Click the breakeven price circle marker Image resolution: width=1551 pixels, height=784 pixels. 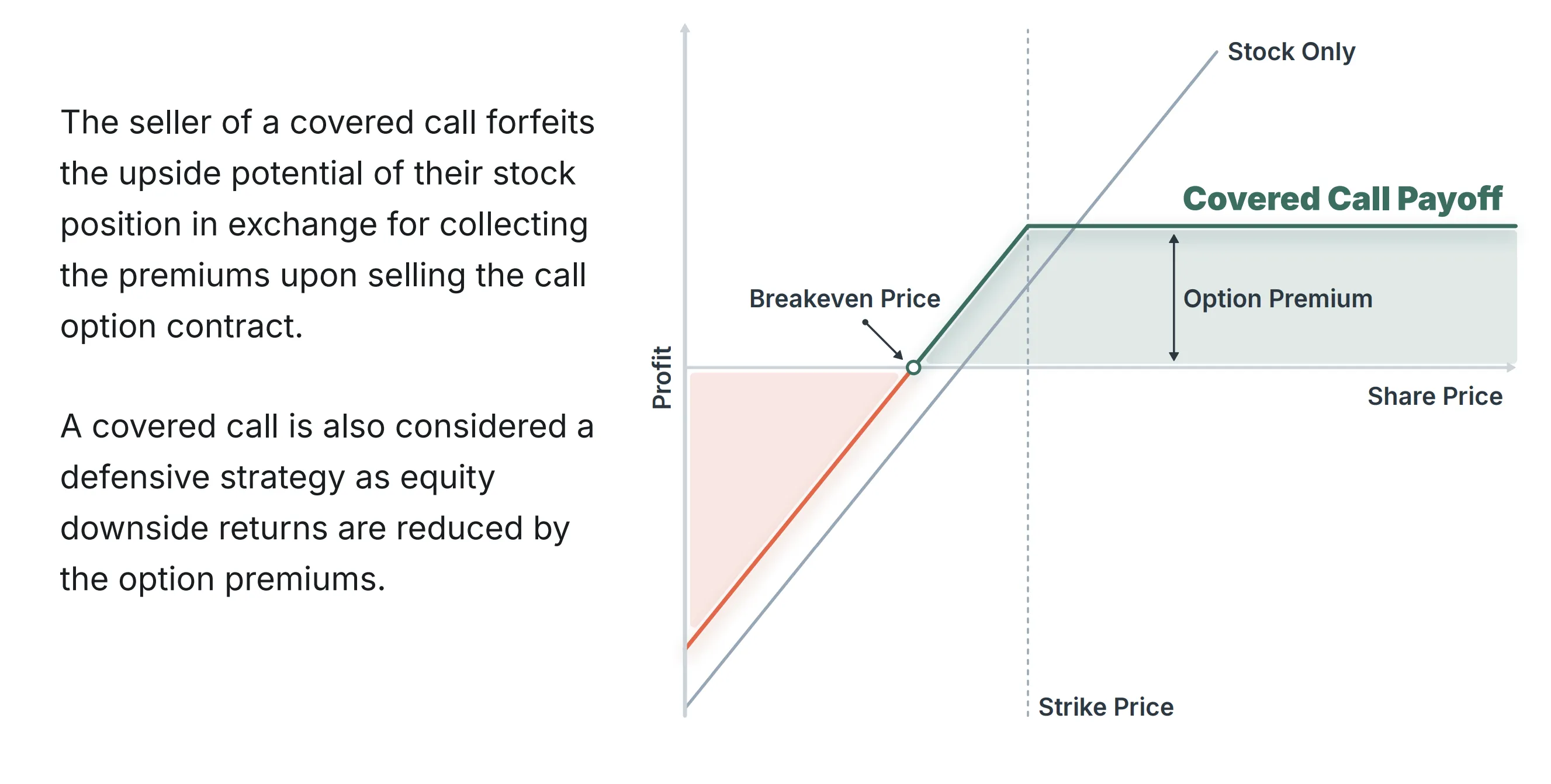pyautogui.click(x=913, y=367)
